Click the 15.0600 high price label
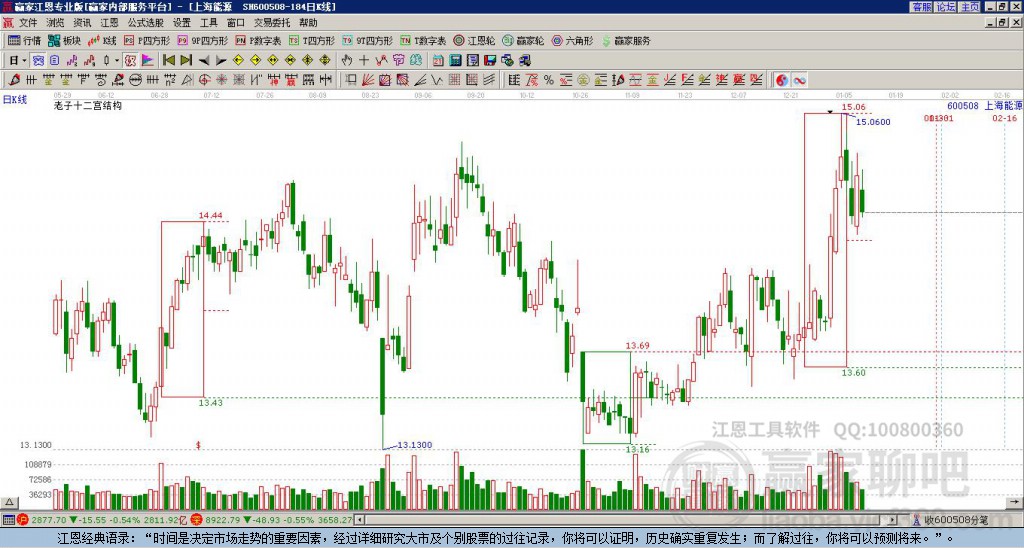The width and height of the screenshot is (1024, 548). pyautogui.click(x=873, y=122)
